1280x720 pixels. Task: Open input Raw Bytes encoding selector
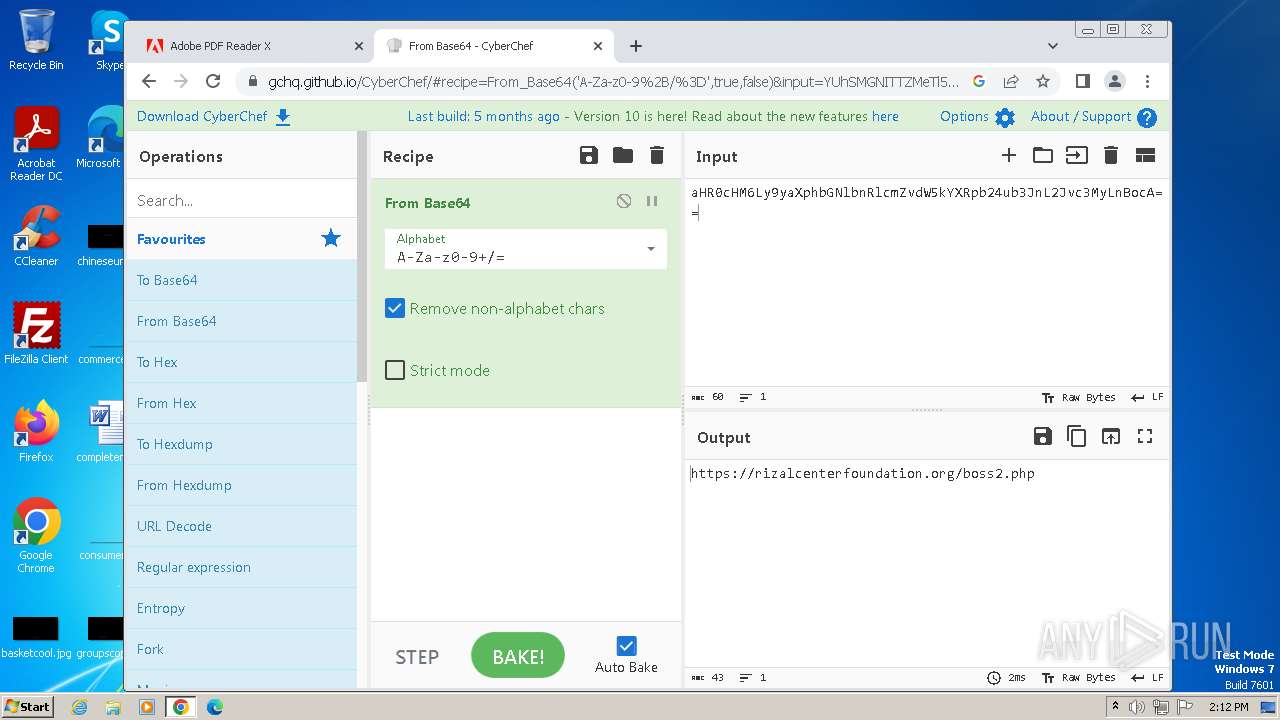point(1079,397)
